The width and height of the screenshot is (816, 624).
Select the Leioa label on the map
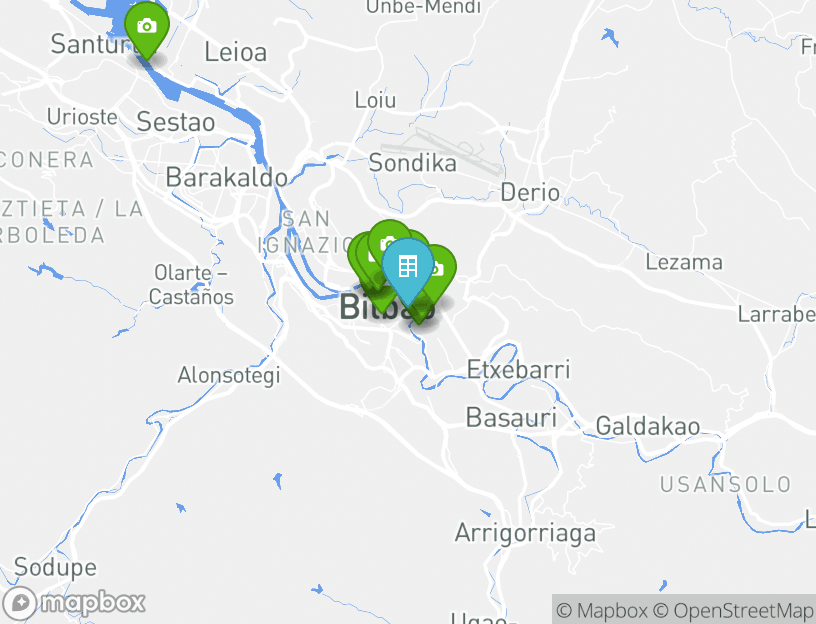click(235, 52)
